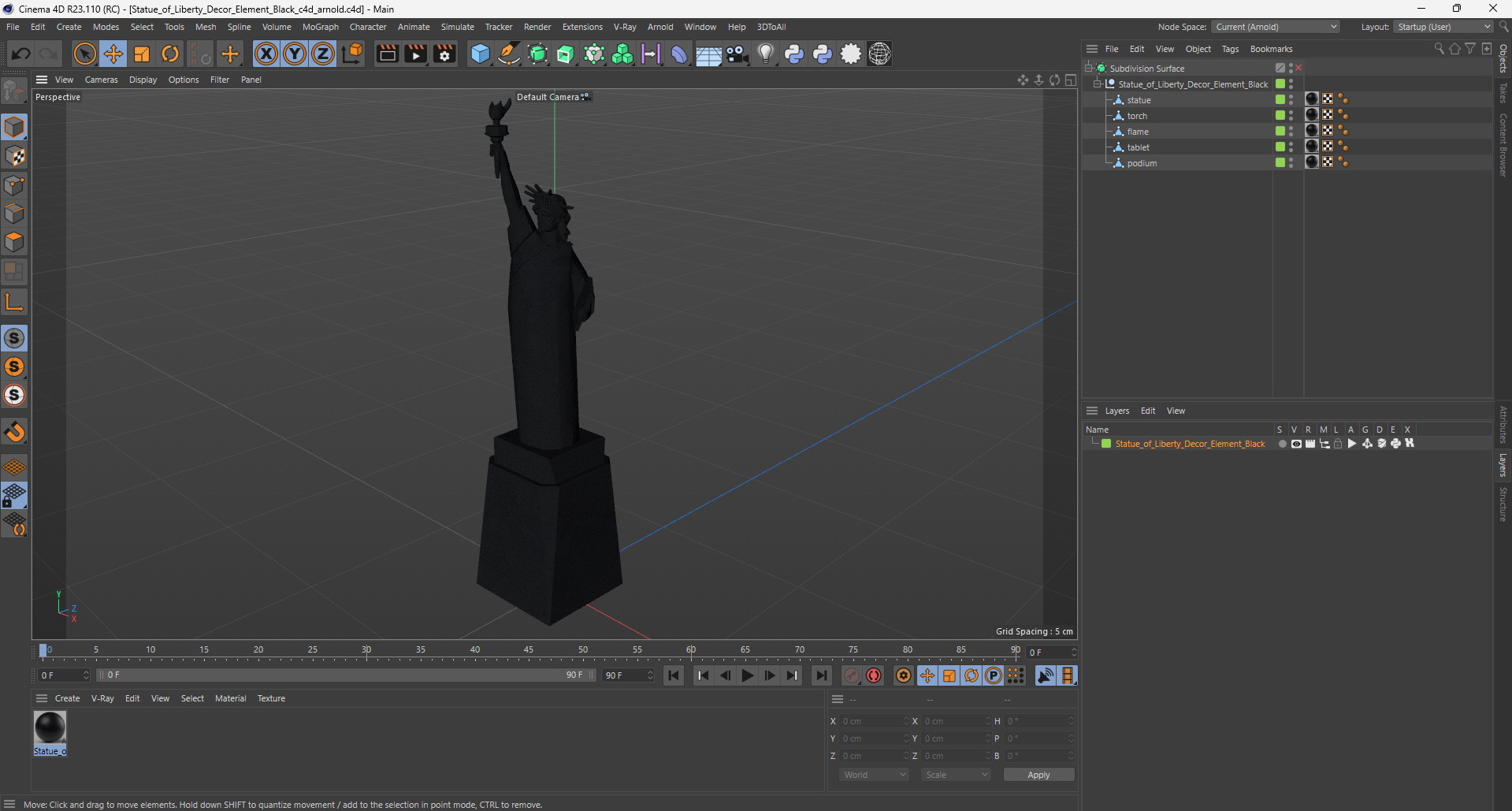Click the Layers vertical tab on right edge
Screen dimensions: 1512x811
tap(1503, 465)
